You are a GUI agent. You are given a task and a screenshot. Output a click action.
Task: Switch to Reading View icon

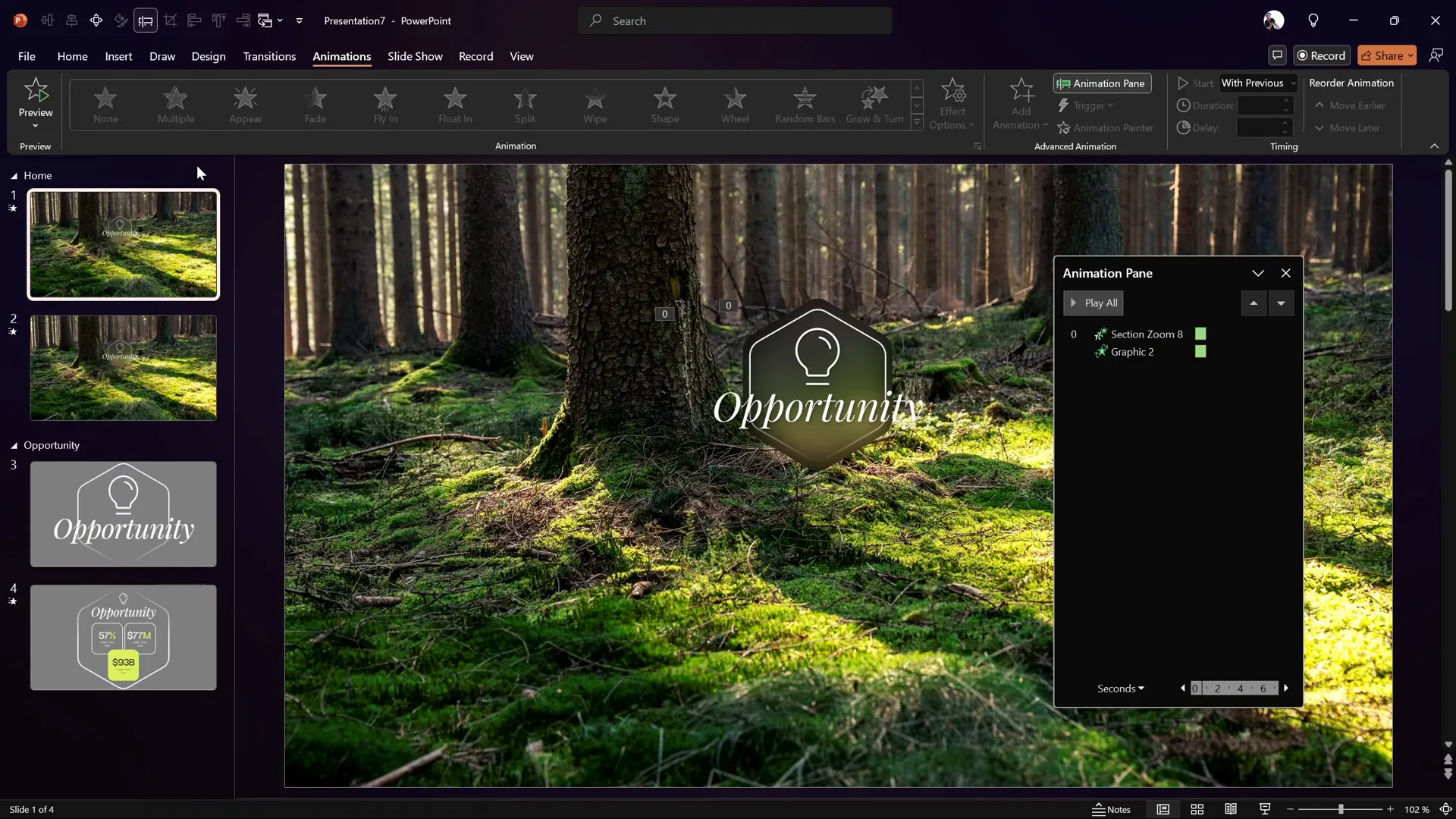pyautogui.click(x=1231, y=809)
